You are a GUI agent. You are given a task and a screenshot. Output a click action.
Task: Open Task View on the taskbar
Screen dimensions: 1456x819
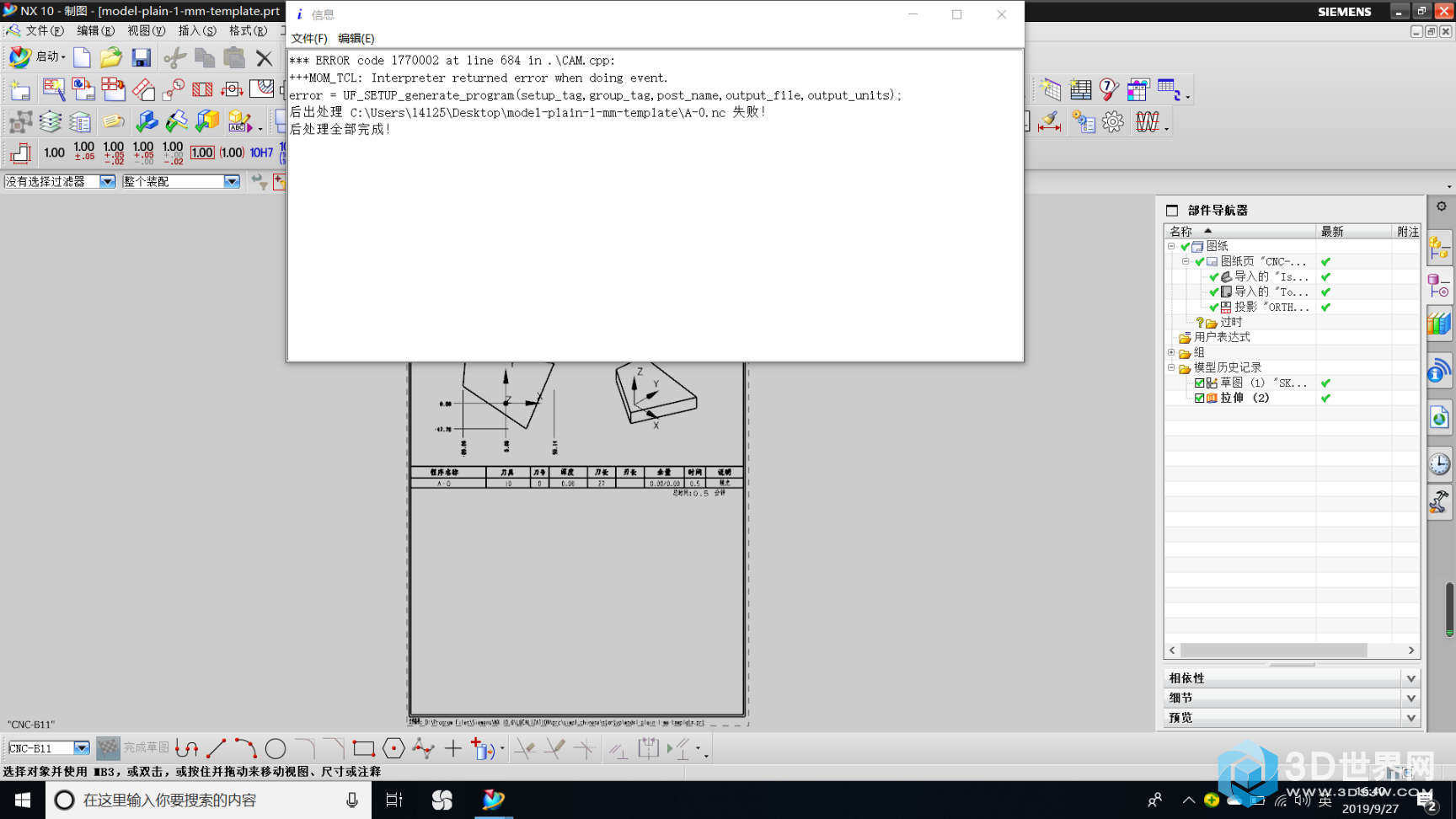click(393, 800)
